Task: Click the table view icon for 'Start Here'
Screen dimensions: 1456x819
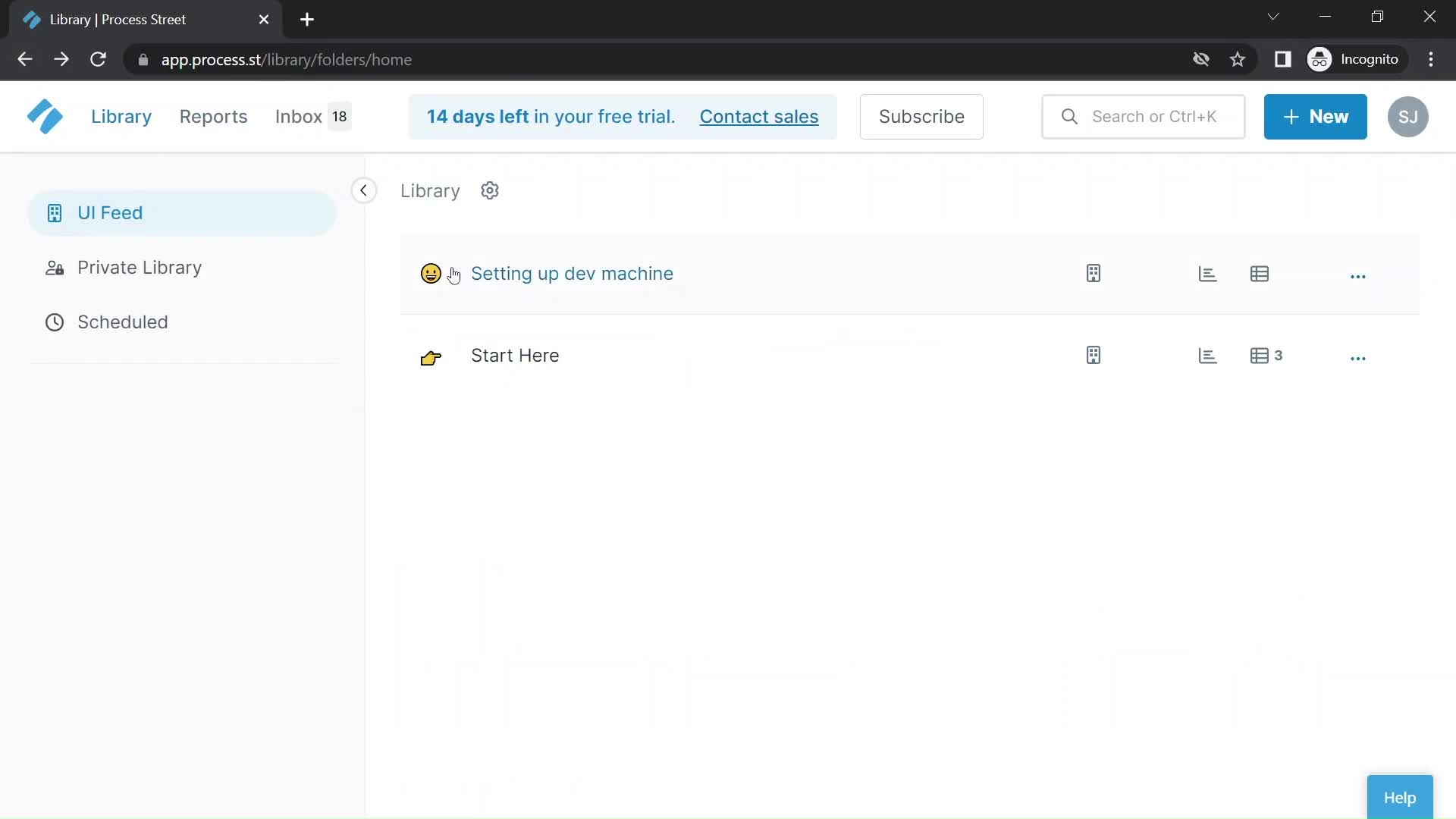Action: [1259, 356]
